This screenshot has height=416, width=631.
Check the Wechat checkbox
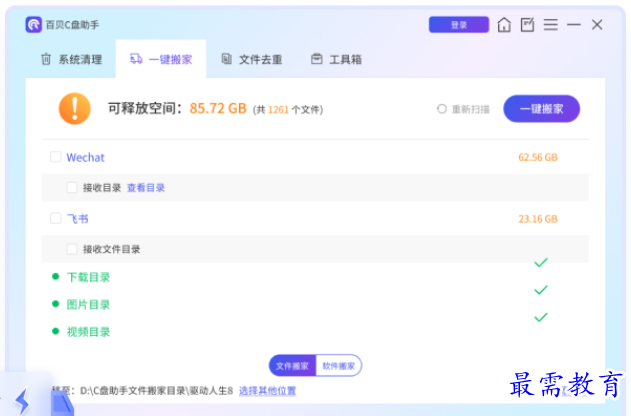coord(56,157)
